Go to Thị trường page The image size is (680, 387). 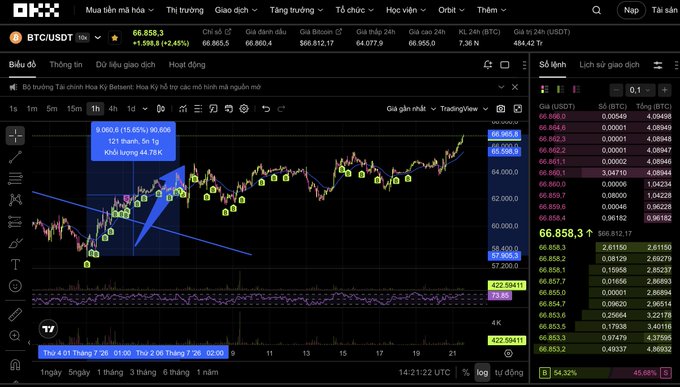tap(185, 10)
